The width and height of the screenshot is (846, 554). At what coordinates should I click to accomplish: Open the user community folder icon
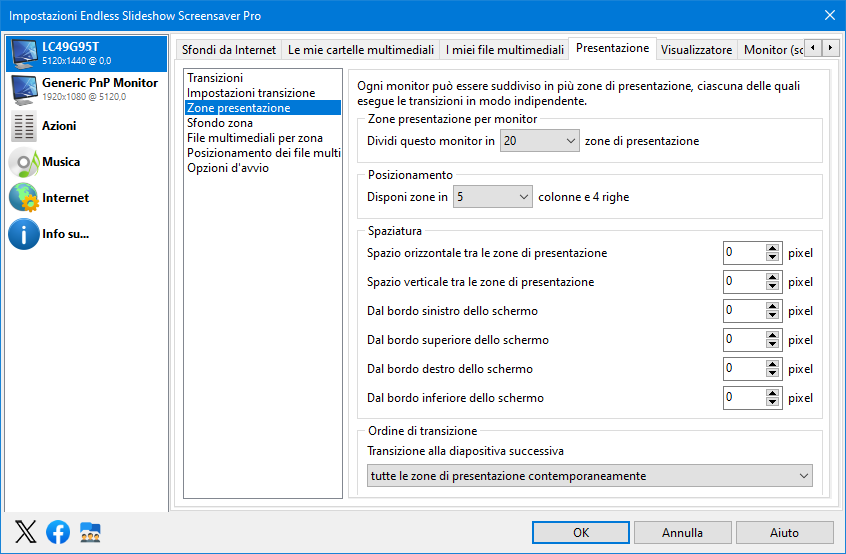pyautogui.click(x=90, y=532)
